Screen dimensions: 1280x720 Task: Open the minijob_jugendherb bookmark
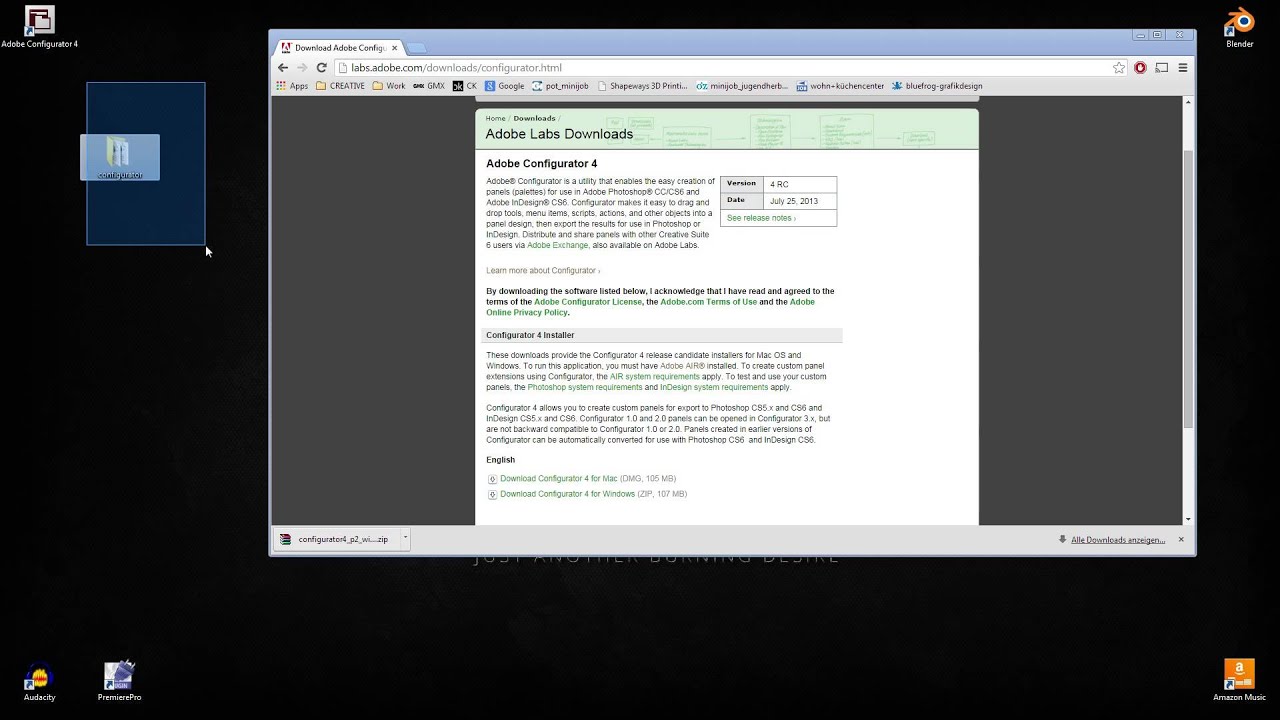click(742, 86)
